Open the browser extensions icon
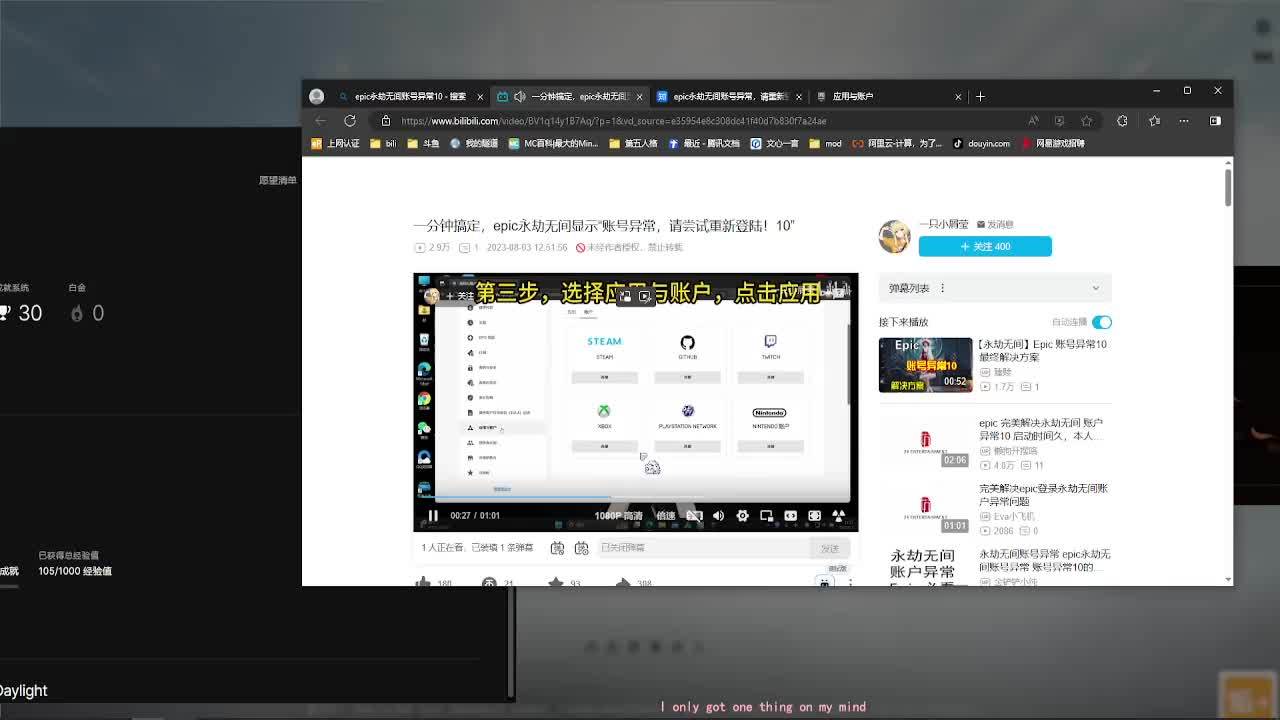 [1122, 121]
